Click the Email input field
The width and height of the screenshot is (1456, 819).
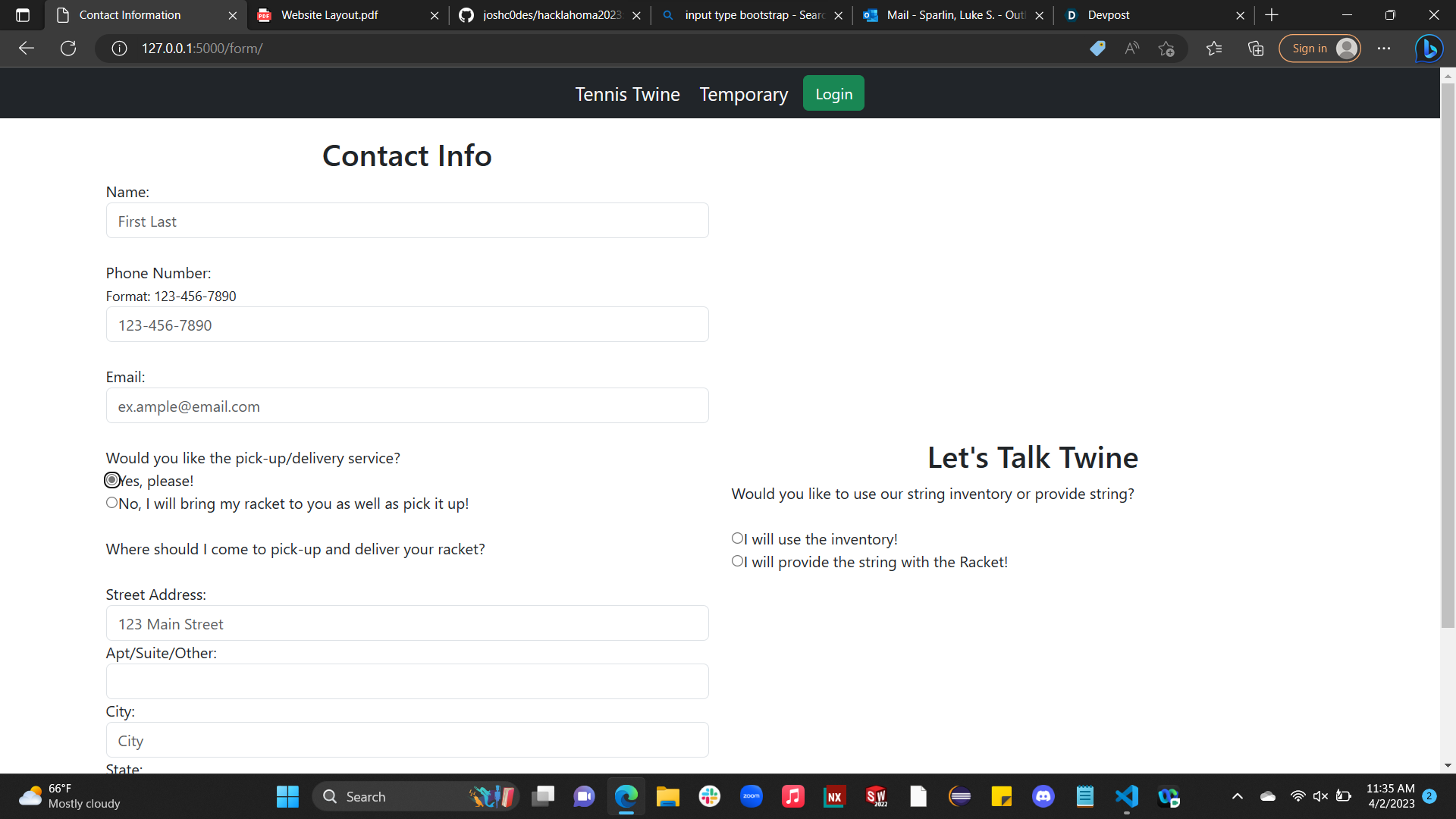[407, 406]
